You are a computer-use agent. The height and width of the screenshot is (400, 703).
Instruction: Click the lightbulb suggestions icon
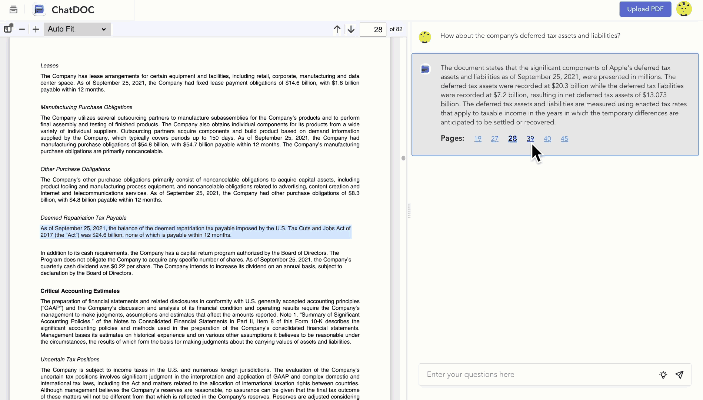[663, 374]
